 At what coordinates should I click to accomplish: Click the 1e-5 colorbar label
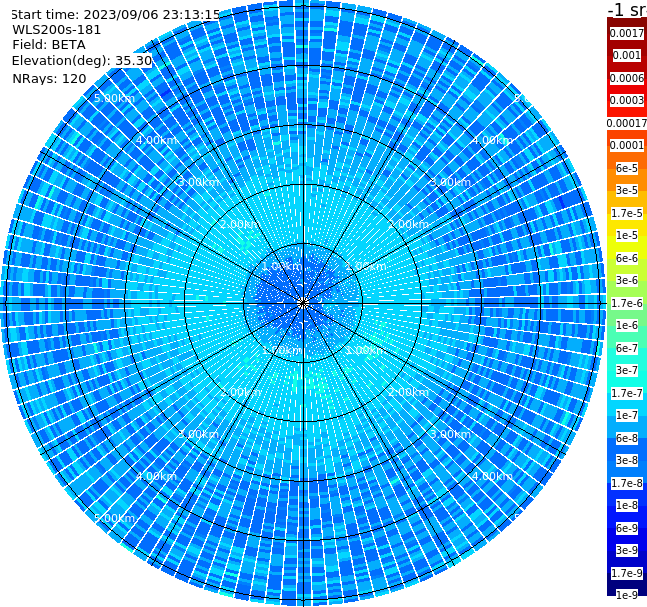tap(627, 235)
